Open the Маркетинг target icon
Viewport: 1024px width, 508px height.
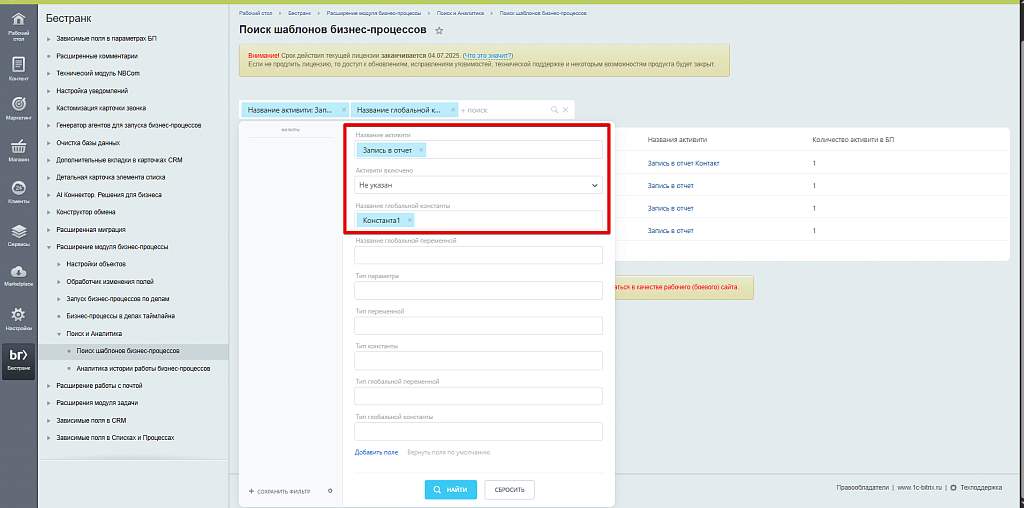(18, 107)
